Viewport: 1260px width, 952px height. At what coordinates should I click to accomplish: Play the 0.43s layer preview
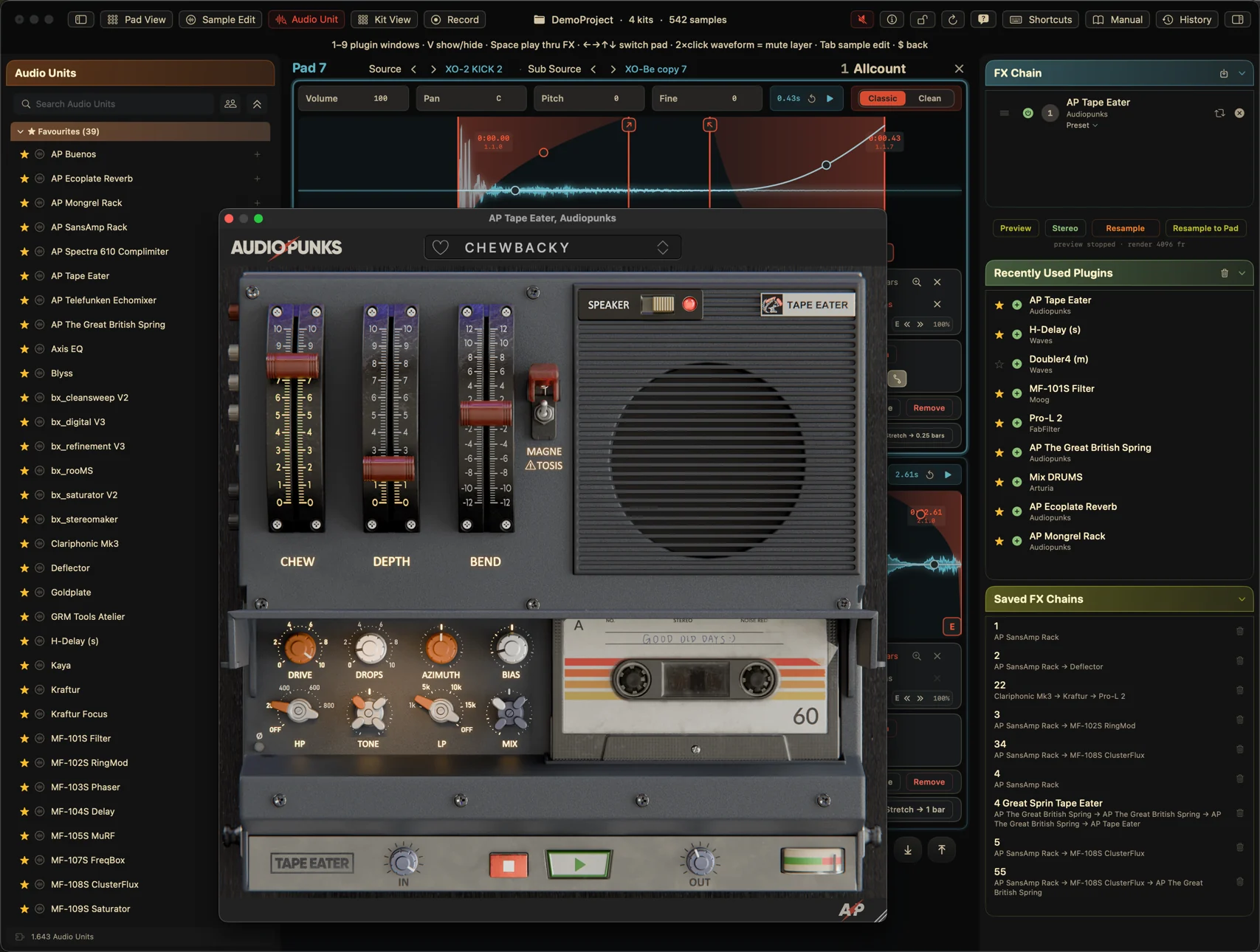830,98
